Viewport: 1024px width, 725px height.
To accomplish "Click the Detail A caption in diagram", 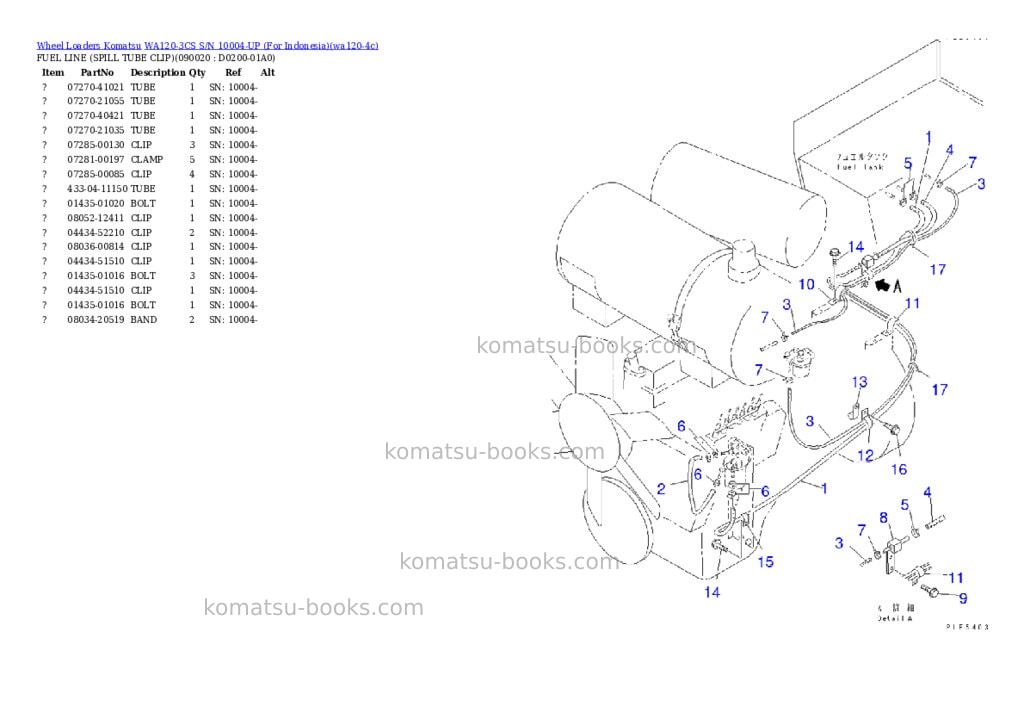I will click(894, 619).
